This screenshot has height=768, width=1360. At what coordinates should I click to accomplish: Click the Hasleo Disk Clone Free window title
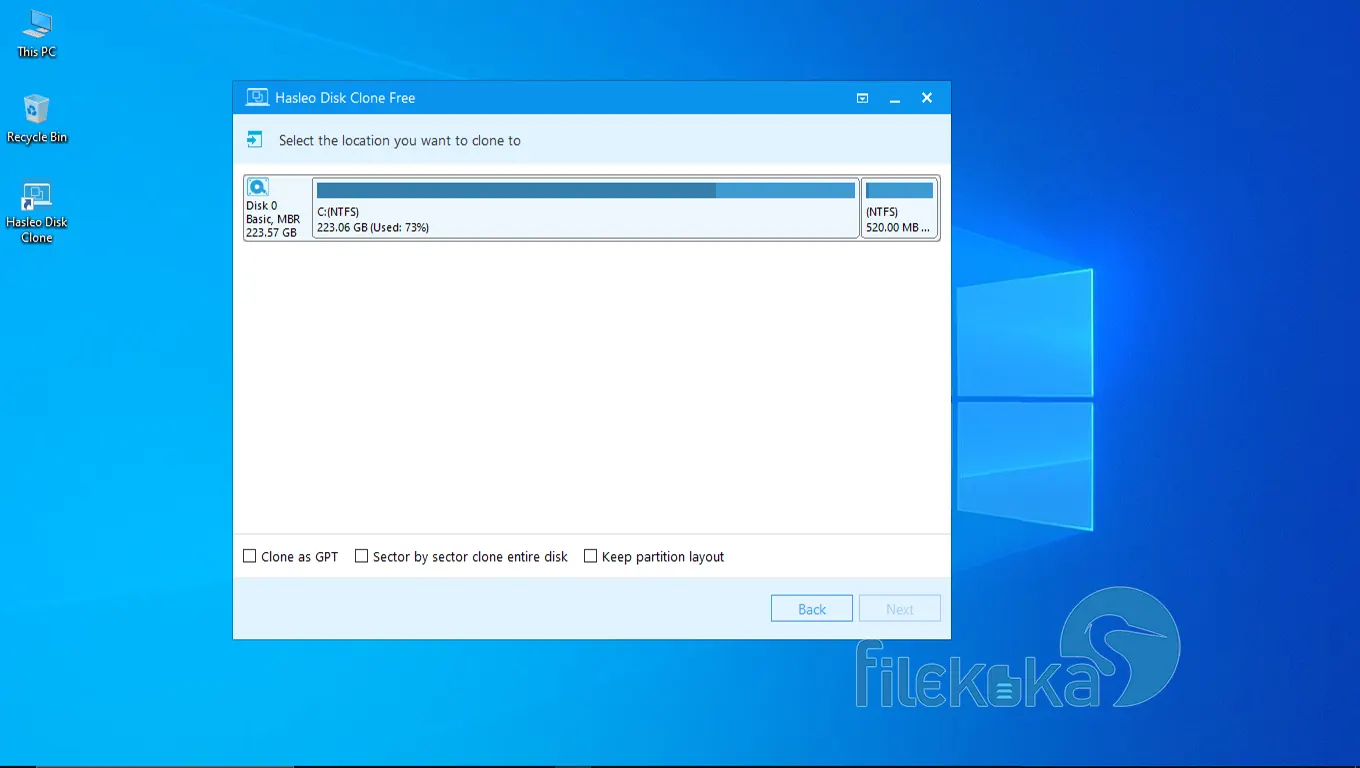click(345, 98)
